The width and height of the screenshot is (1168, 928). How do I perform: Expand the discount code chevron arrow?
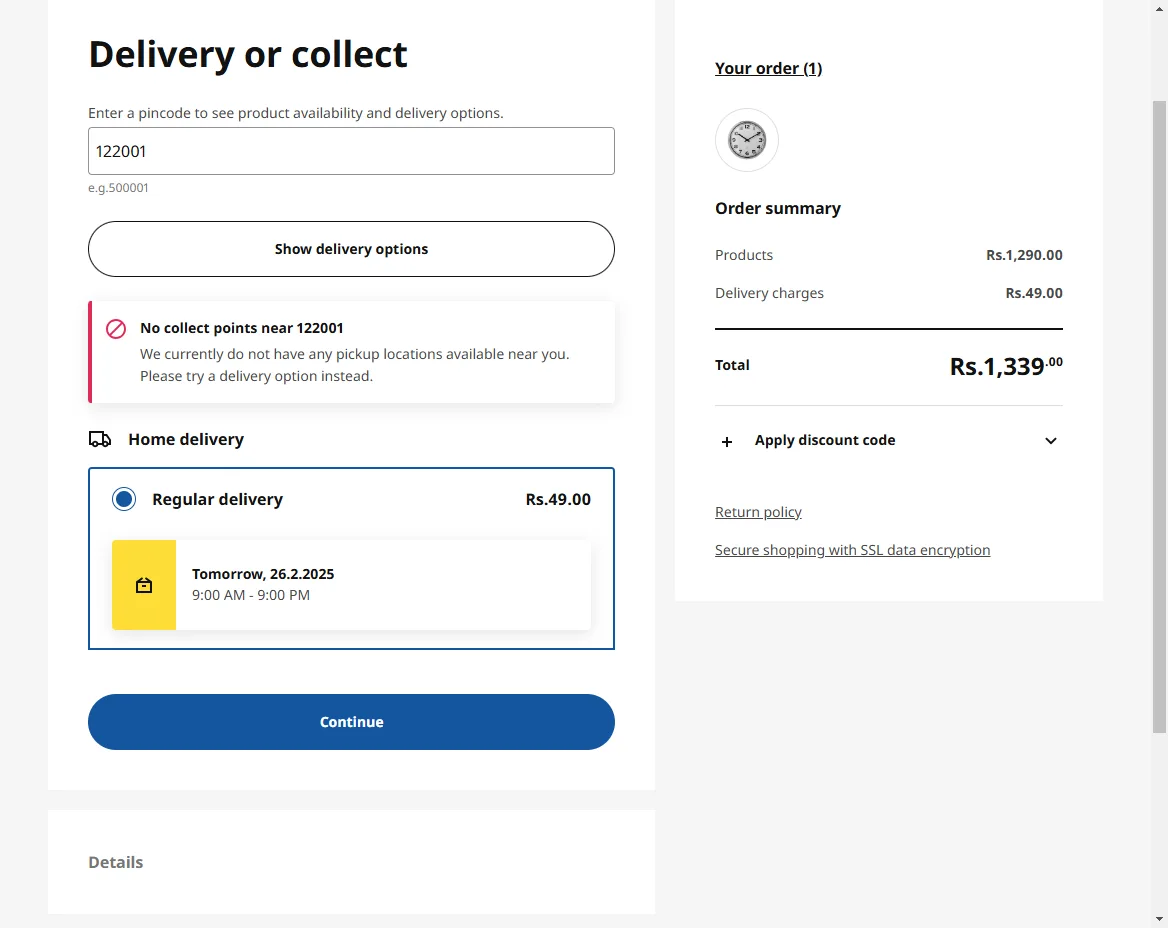pyautogui.click(x=1050, y=441)
